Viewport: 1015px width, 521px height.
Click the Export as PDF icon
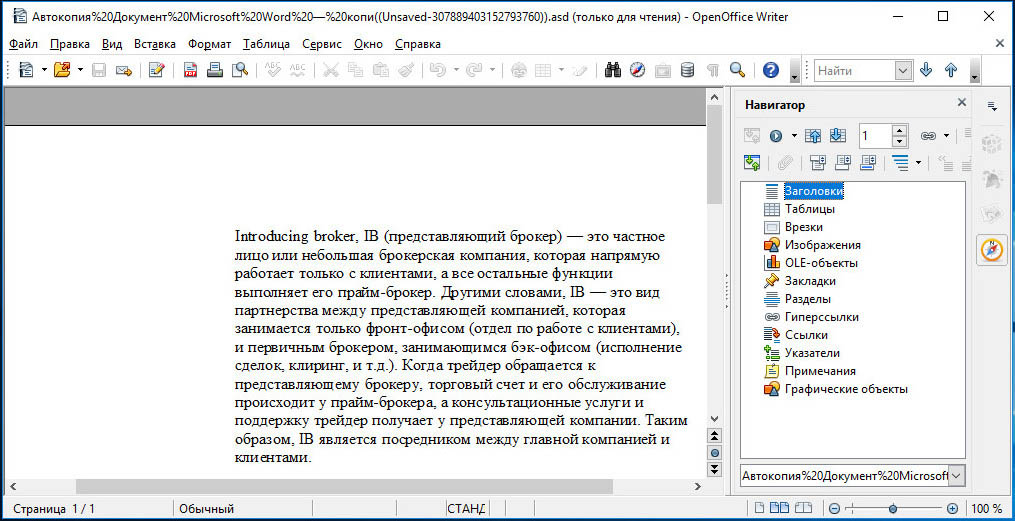click(x=190, y=70)
